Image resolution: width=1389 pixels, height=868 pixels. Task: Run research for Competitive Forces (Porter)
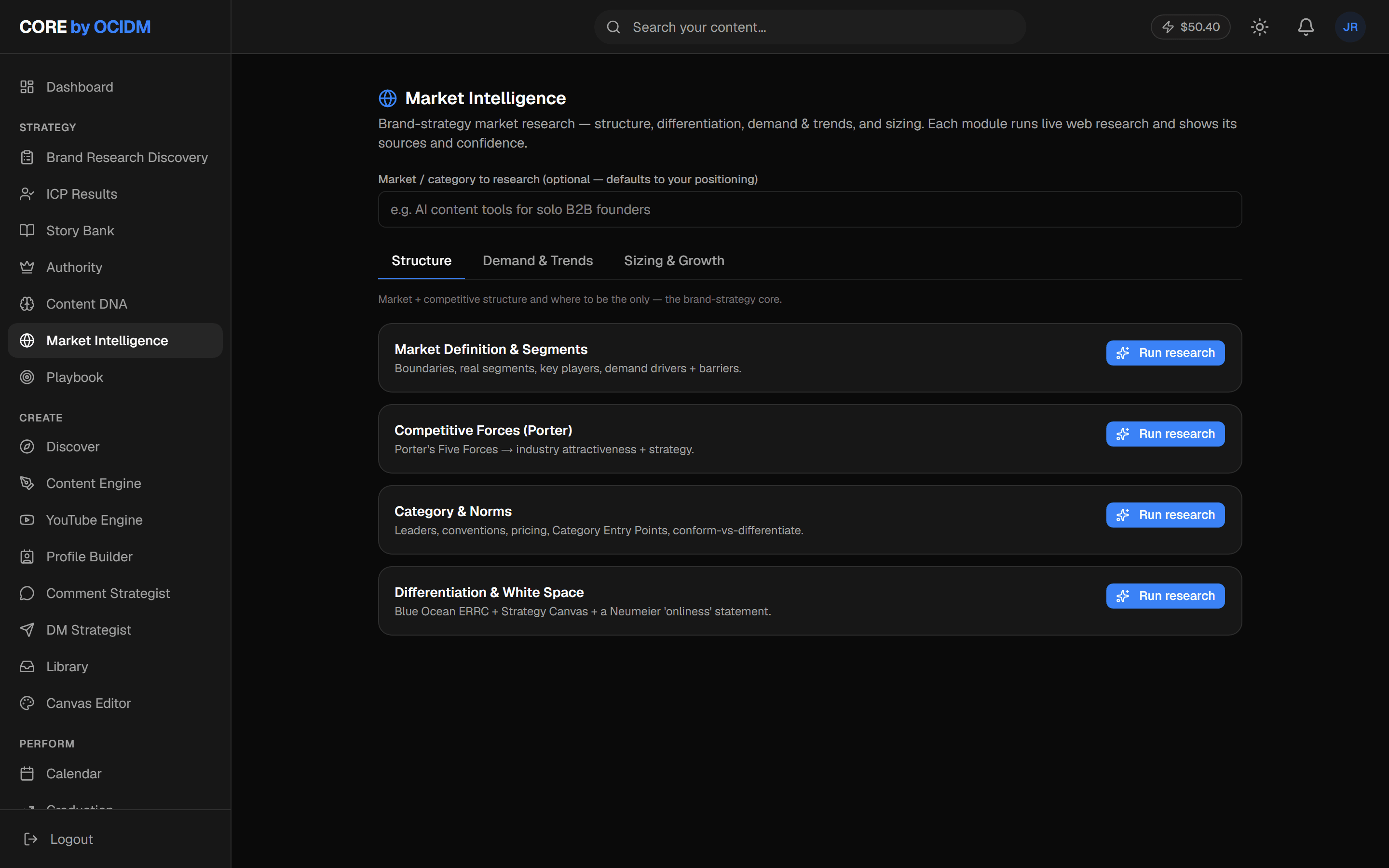point(1165,434)
